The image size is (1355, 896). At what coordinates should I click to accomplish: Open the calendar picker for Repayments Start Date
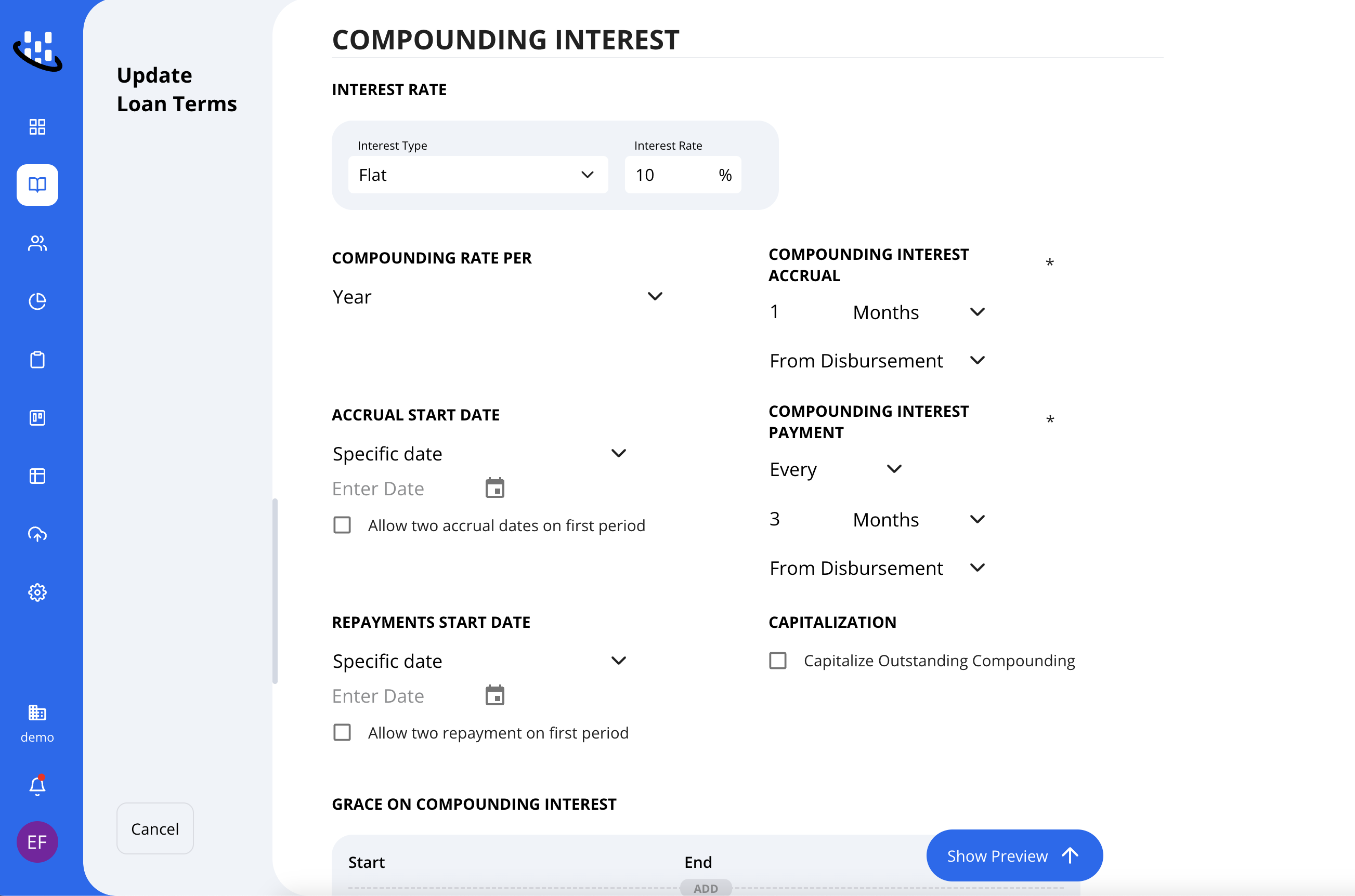pyautogui.click(x=495, y=695)
